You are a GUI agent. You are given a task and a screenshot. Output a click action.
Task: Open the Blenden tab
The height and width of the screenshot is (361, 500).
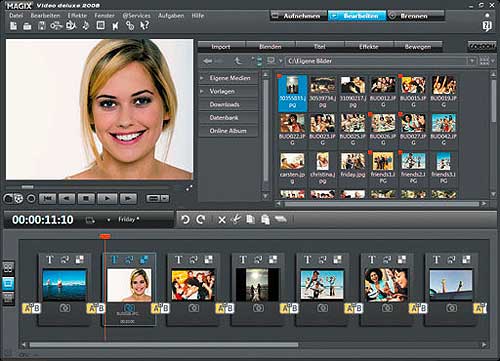(x=270, y=47)
